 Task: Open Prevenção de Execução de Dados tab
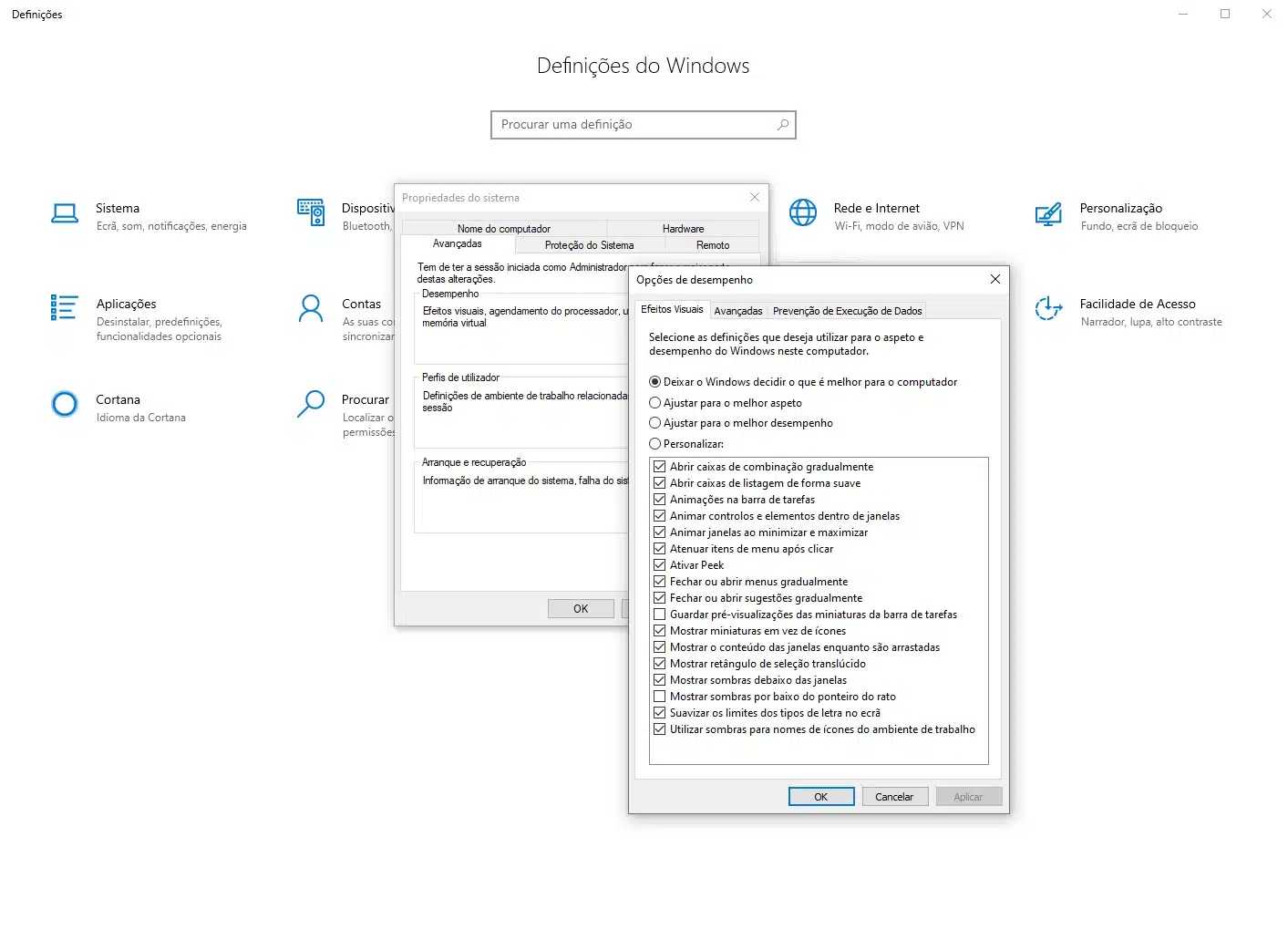tap(847, 311)
